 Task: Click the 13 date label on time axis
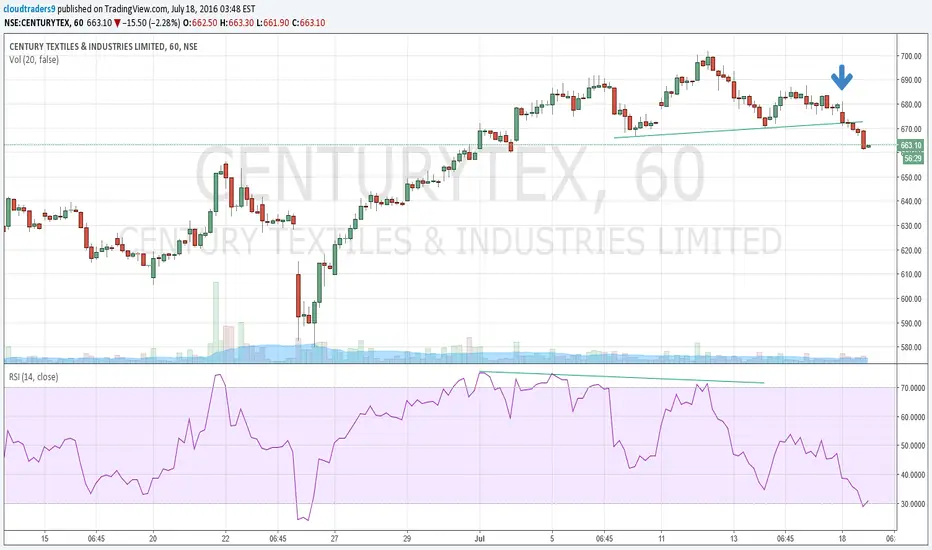click(733, 539)
